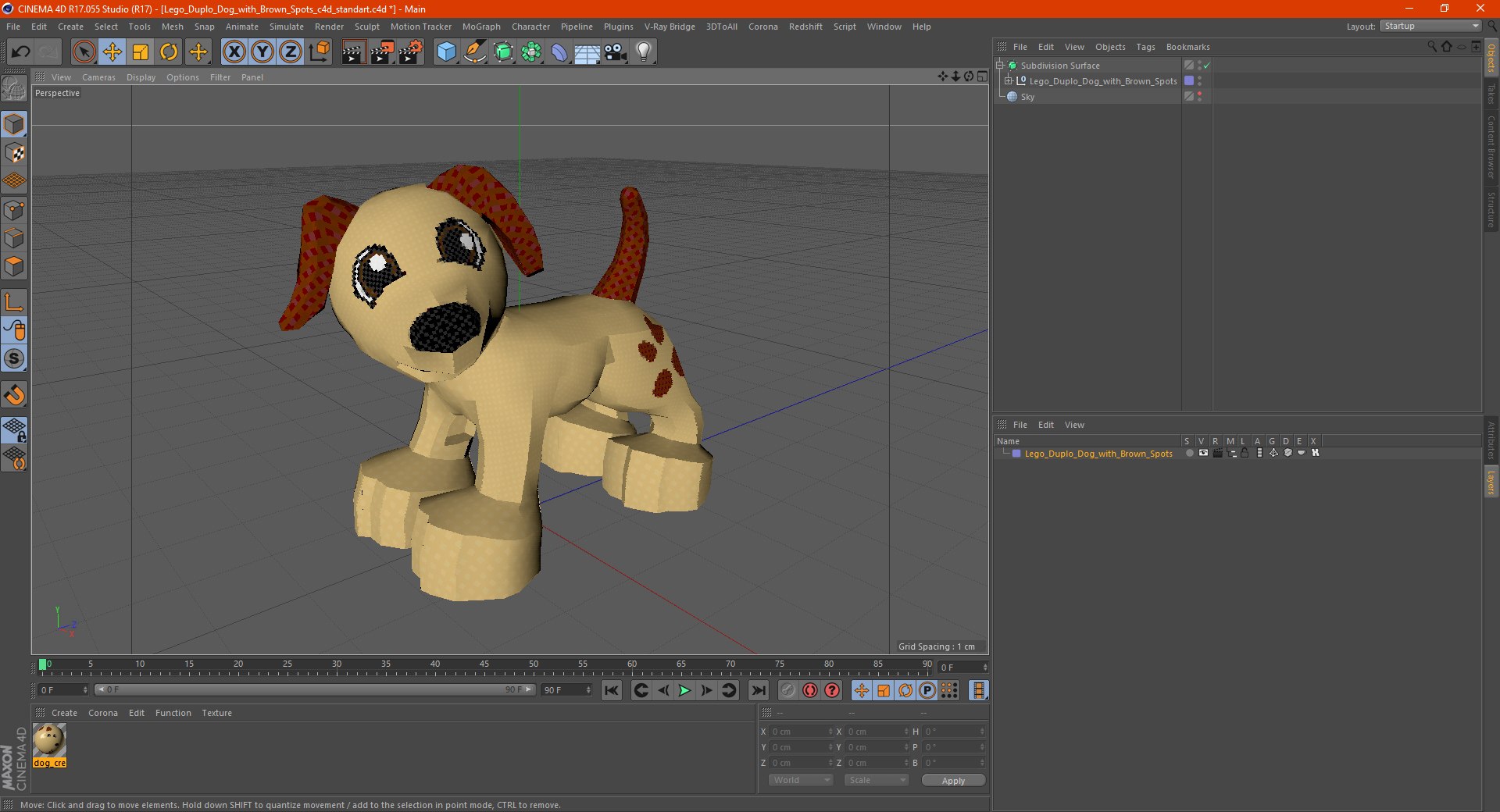Expand Lego_Duplo_Dog_with_Brown_Spots object

[x=1009, y=81]
